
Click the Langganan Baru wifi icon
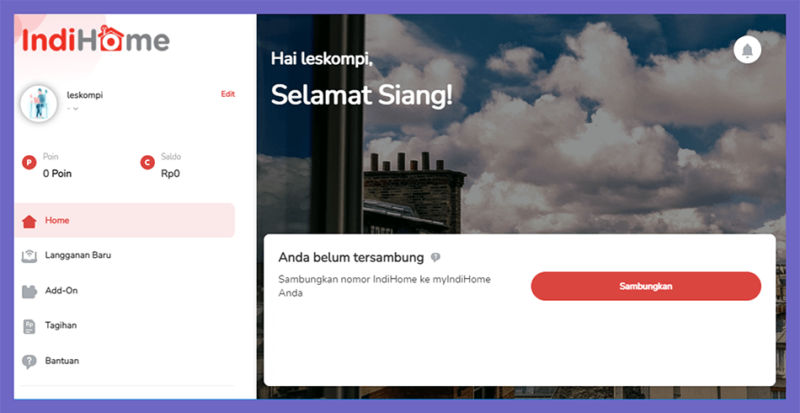[29, 256]
